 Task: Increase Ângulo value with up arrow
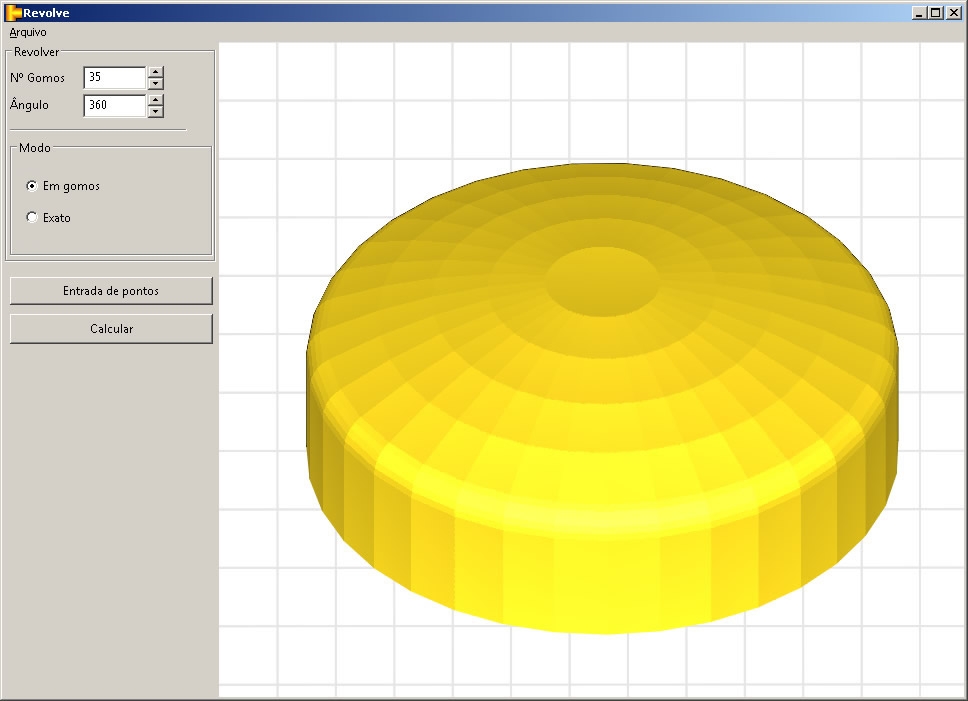[x=155, y=99]
